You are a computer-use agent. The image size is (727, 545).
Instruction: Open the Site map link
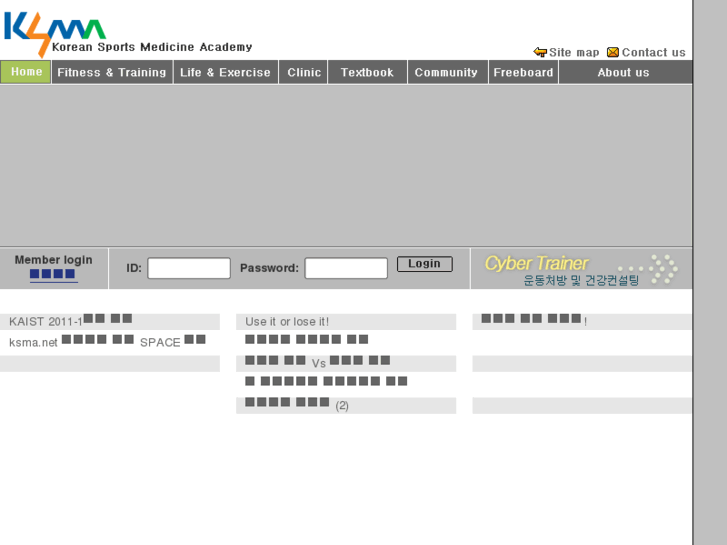pos(574,52)
